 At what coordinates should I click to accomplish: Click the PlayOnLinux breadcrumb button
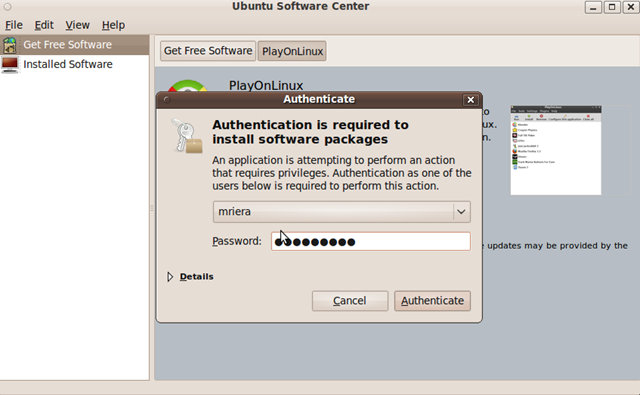[292, 51]
